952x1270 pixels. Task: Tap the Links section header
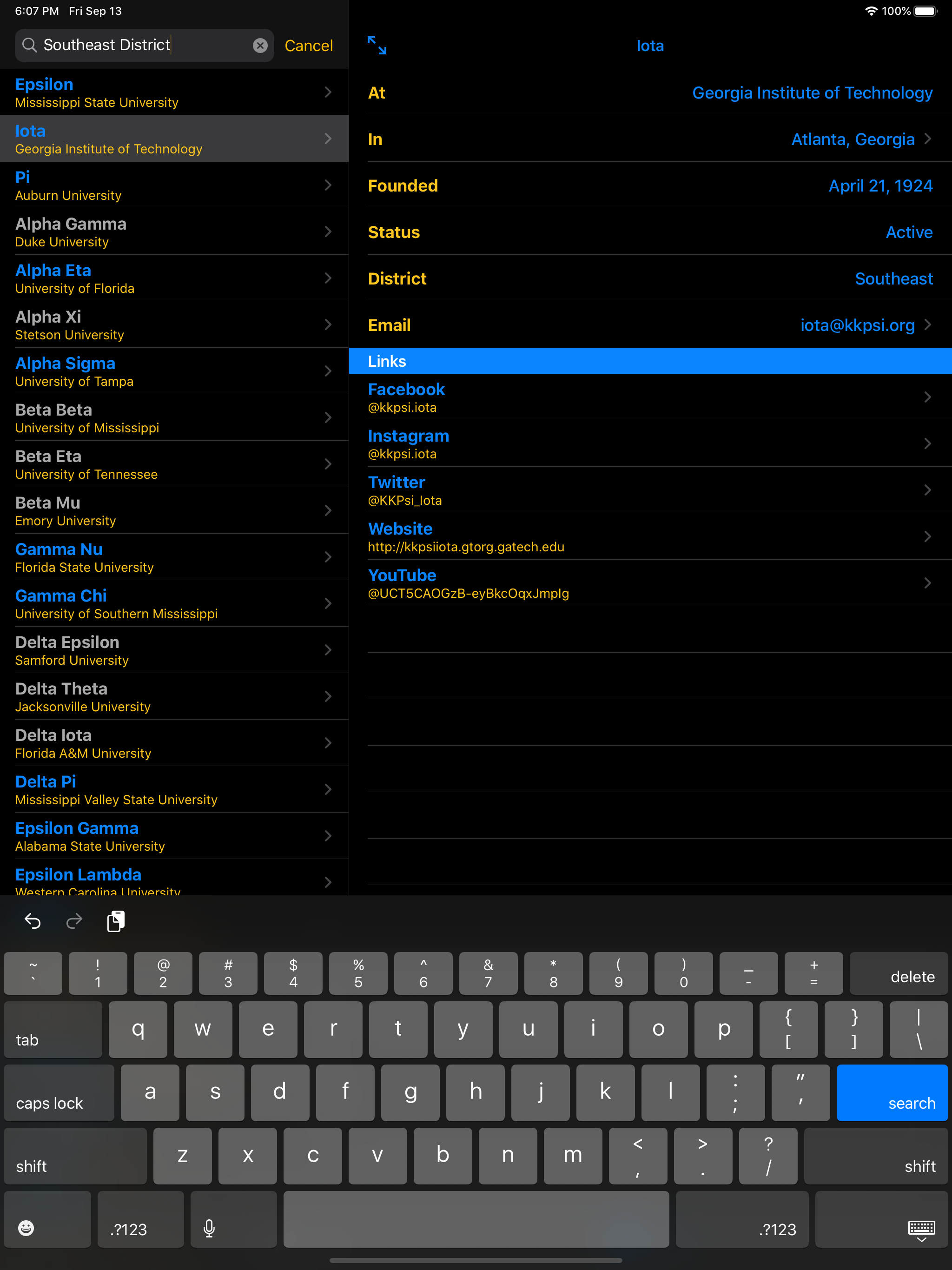tap(650, 361)
